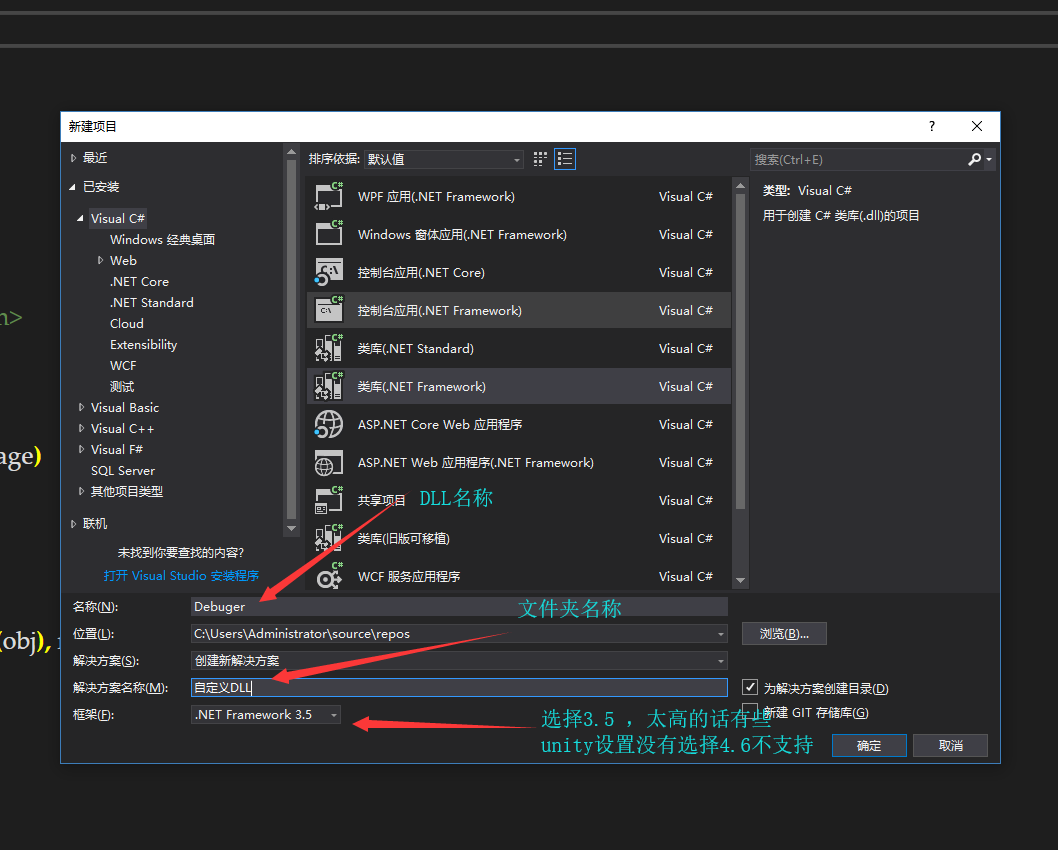The width and height of the screenshot is (1058, 850).
Task: Click the 名称 field containing Debuger
Action: pyautogui.click(x=459, y=606)
